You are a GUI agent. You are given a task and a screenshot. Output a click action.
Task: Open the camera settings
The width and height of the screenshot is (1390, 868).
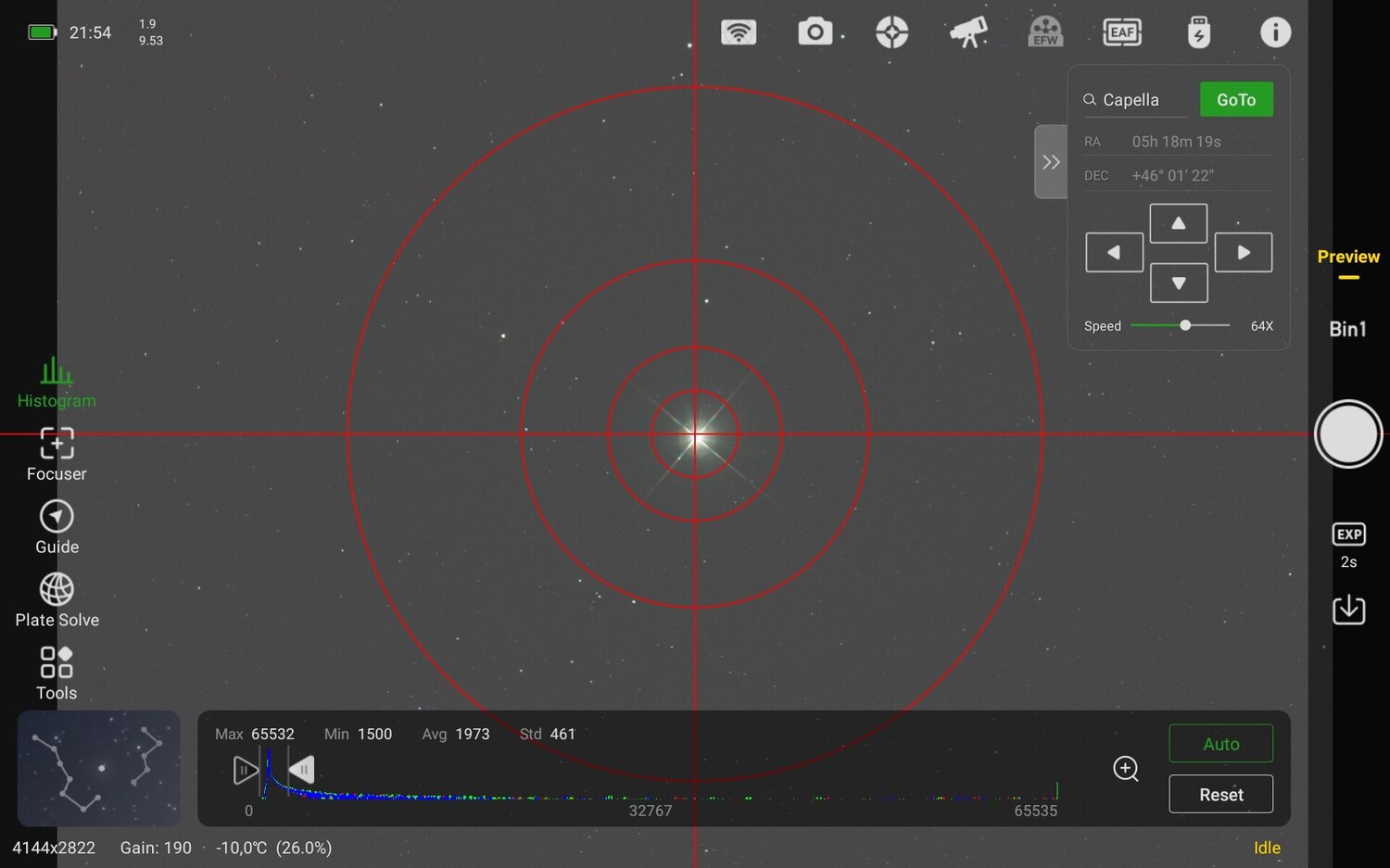point(815,31)
